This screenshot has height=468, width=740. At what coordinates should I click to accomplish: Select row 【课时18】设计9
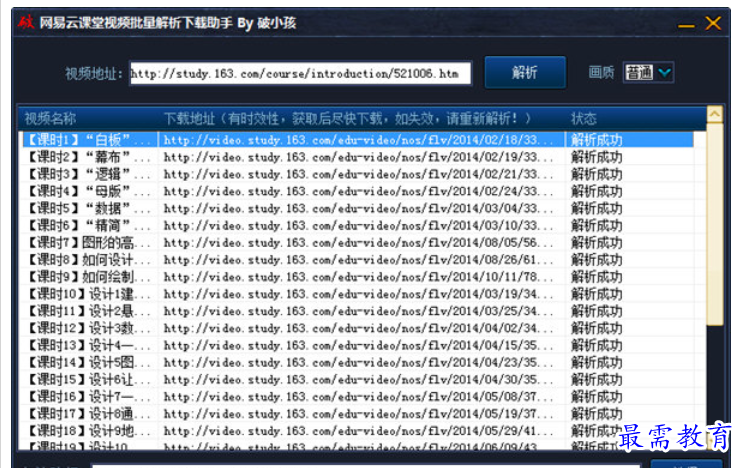pos(357,431)
